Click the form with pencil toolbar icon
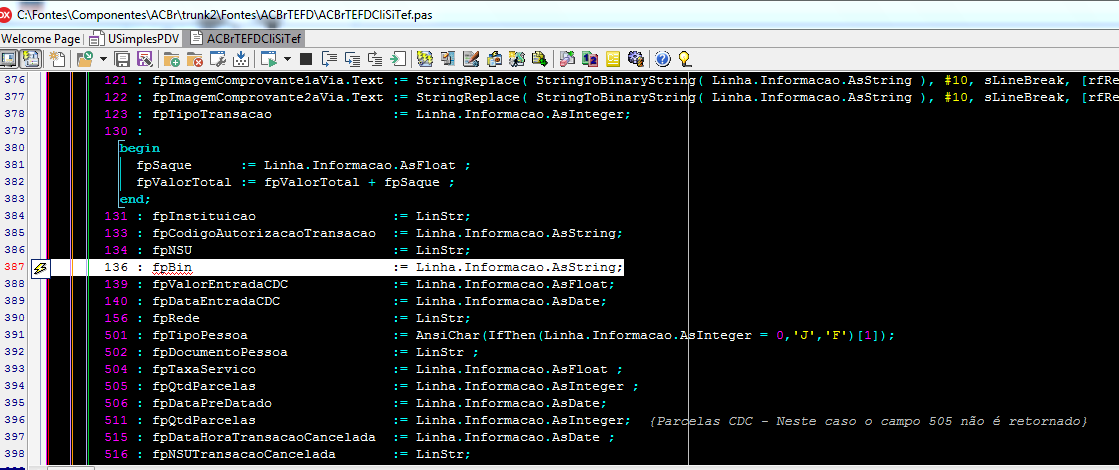 tap(471, 58)
